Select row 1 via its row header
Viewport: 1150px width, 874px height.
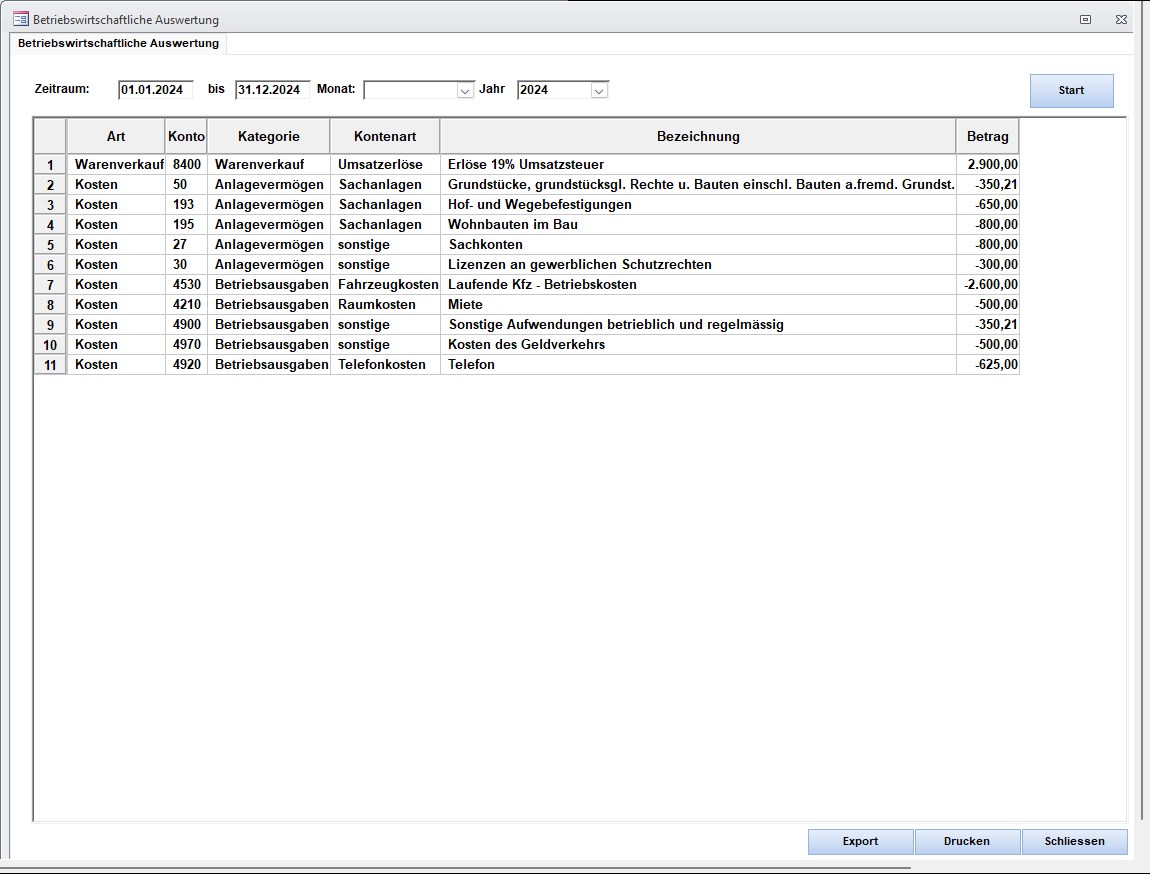(x=50, y=165)
